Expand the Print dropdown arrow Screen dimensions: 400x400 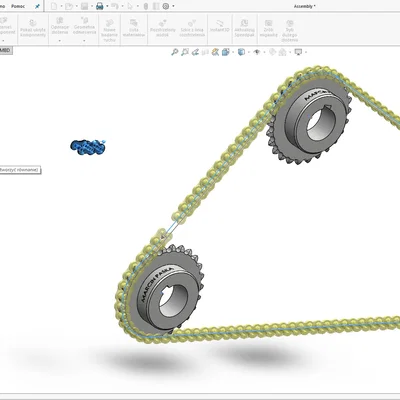[x=107, y=6]
